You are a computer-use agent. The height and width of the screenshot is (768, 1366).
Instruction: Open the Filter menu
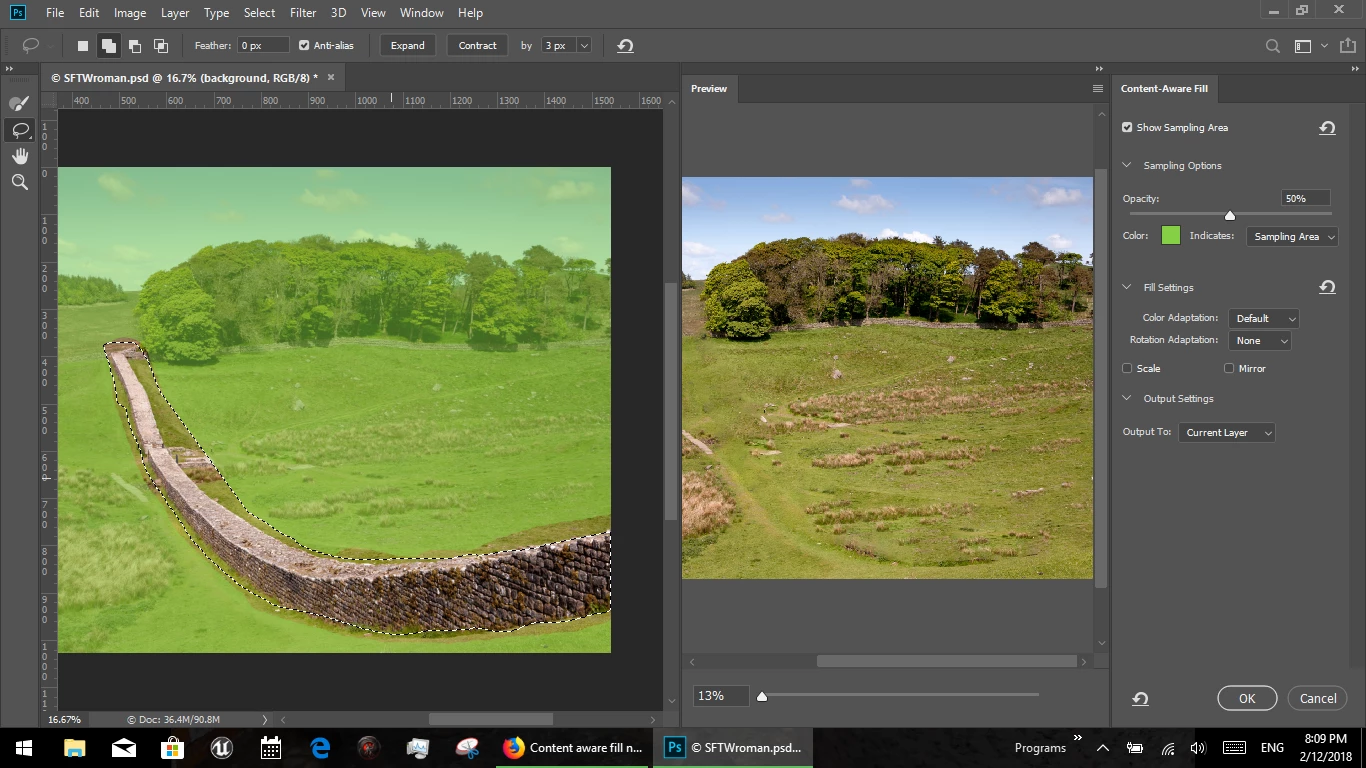click(303, 13)
